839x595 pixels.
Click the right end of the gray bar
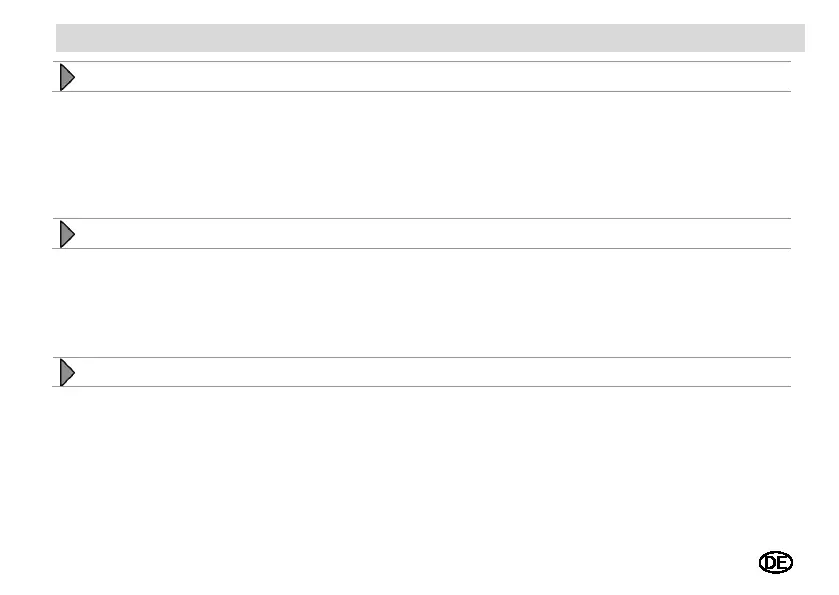[792, 38]
